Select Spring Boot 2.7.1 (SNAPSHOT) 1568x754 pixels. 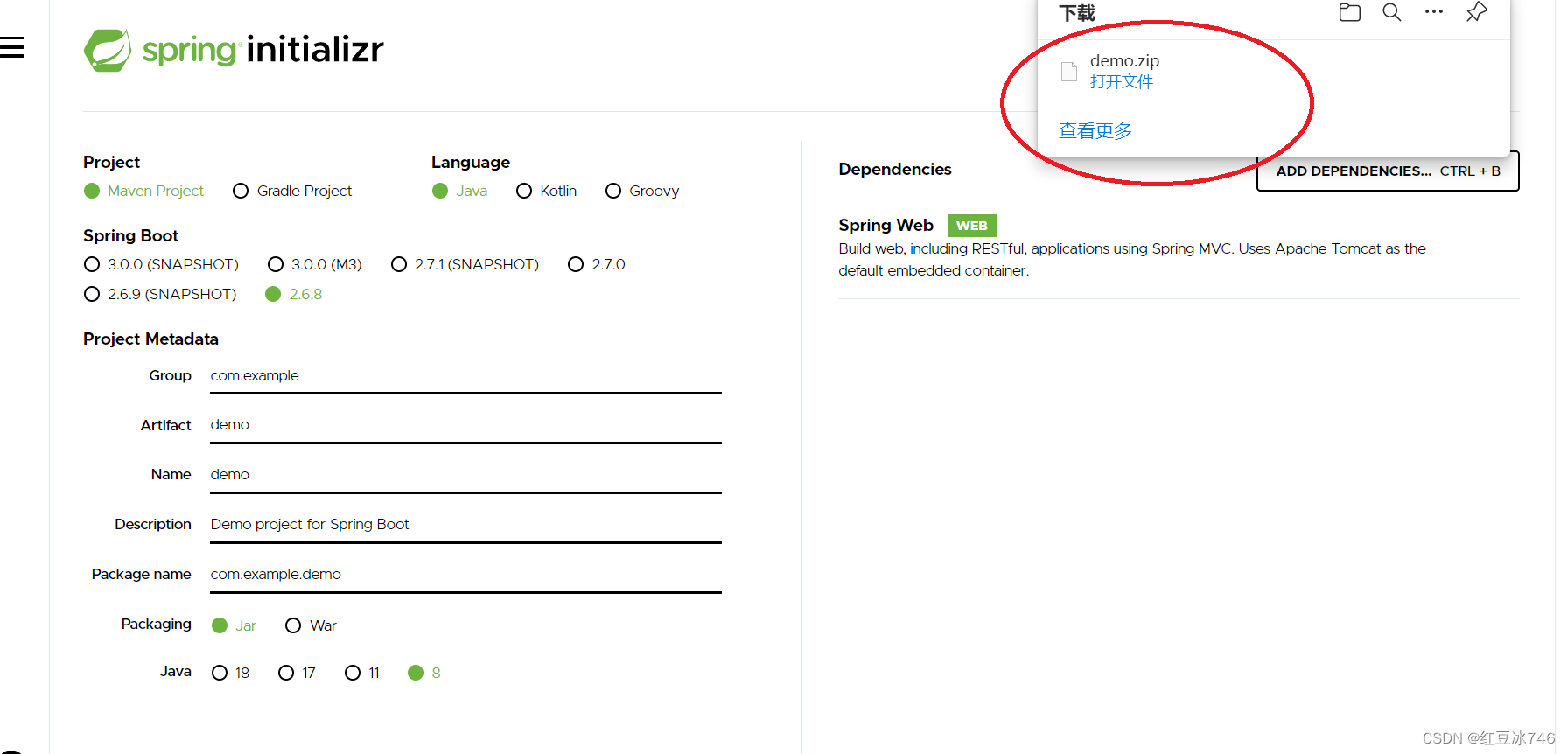pos(465,264)
